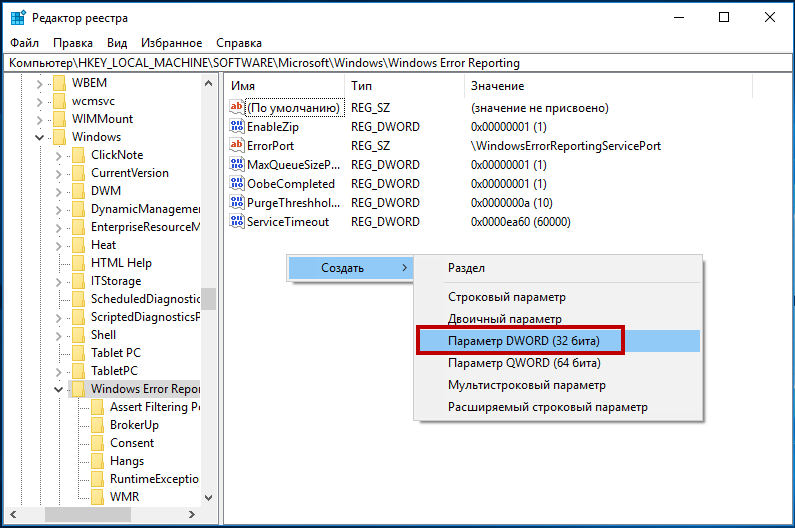
Task: Click the tree scroll down arrow
Action: 208,498
